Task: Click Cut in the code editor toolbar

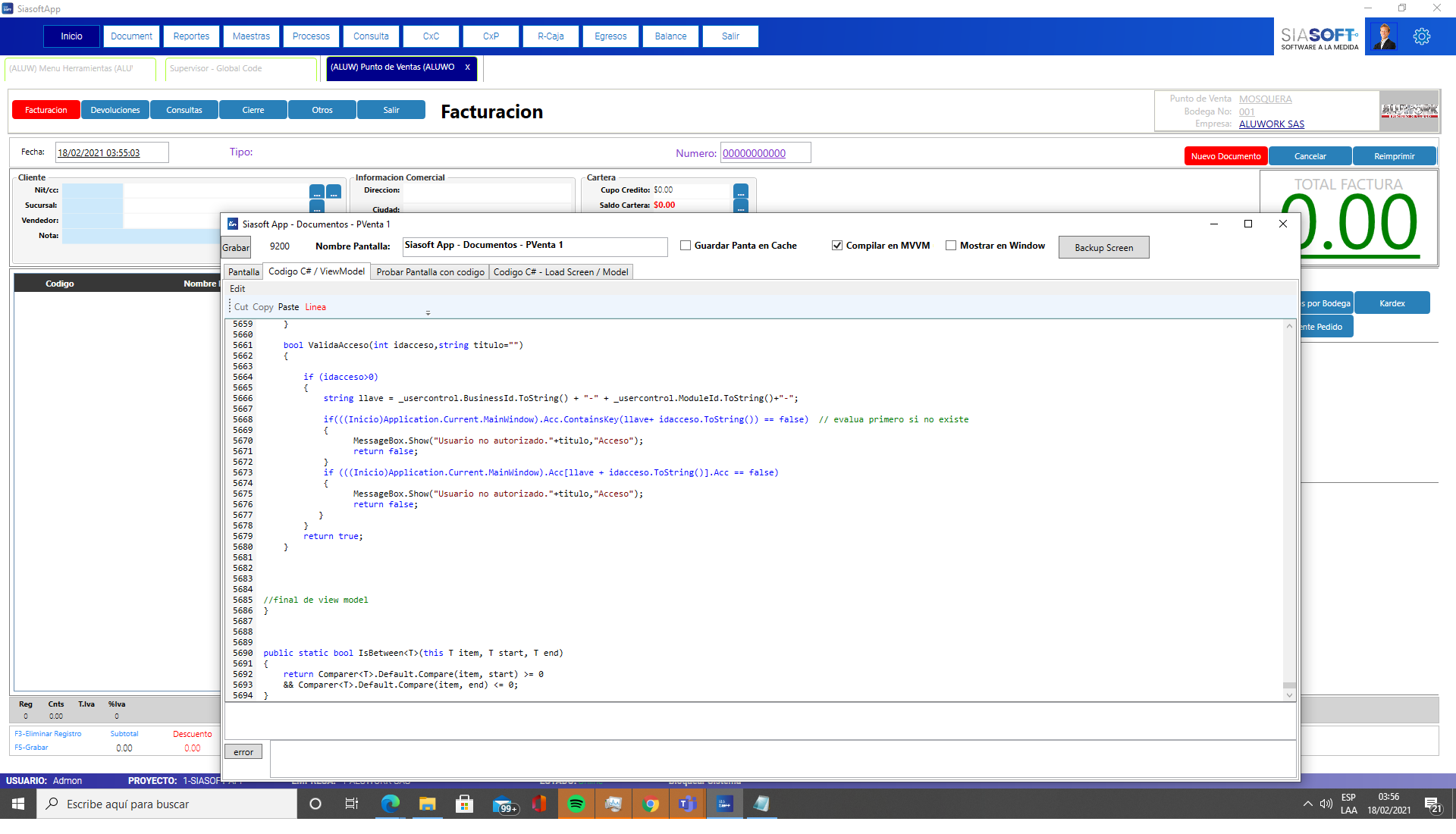Action: point(241,306)
